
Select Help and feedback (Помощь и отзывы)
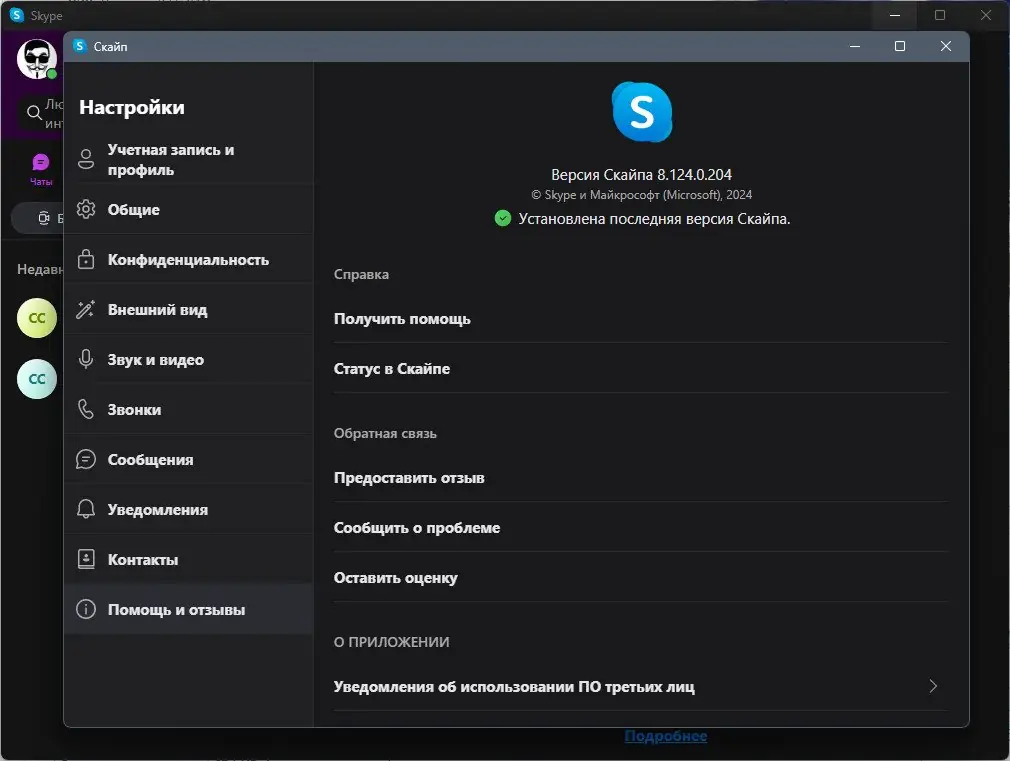coord(188,610)
